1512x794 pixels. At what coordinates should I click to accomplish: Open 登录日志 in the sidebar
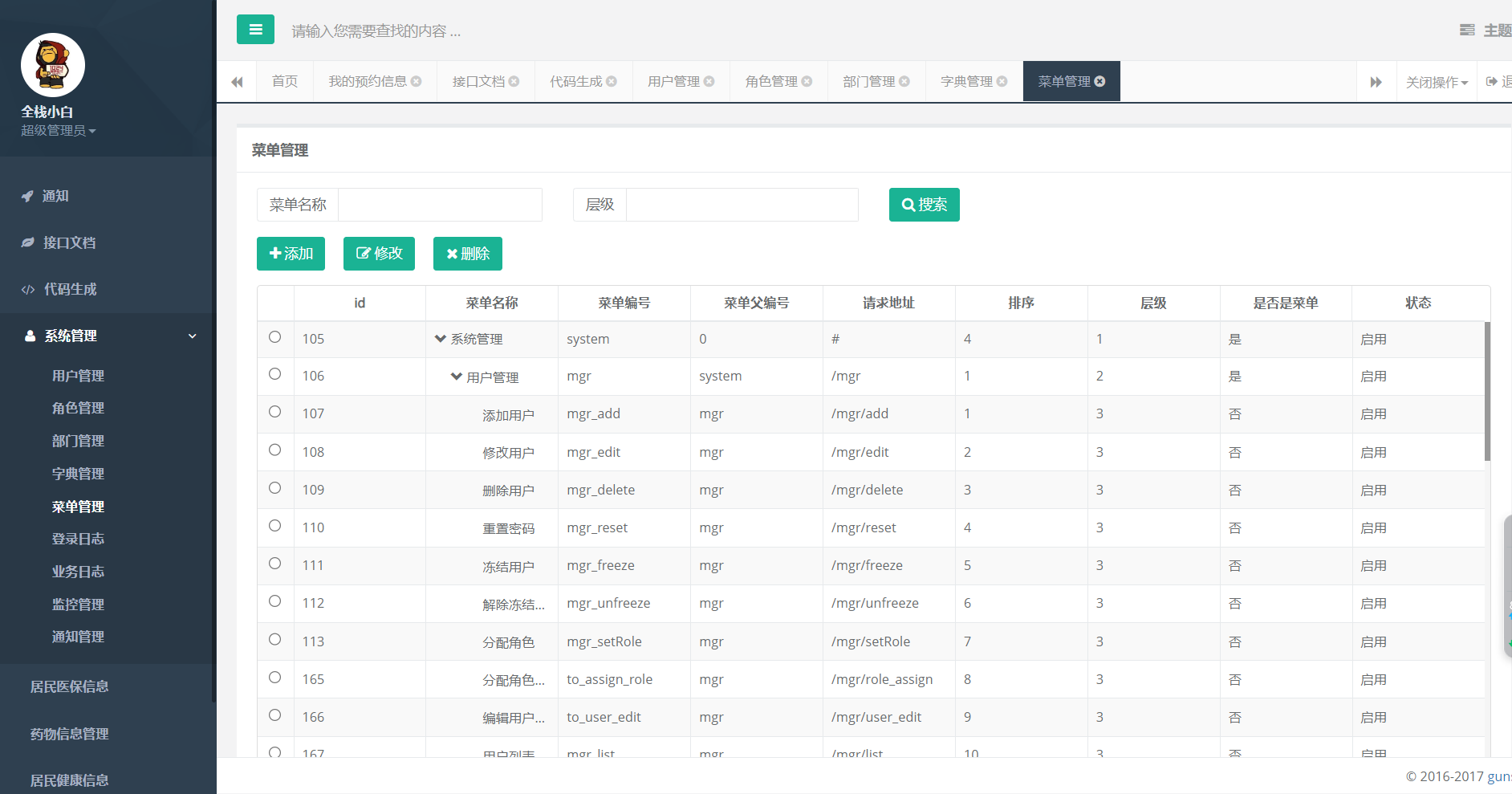point(78,539)
